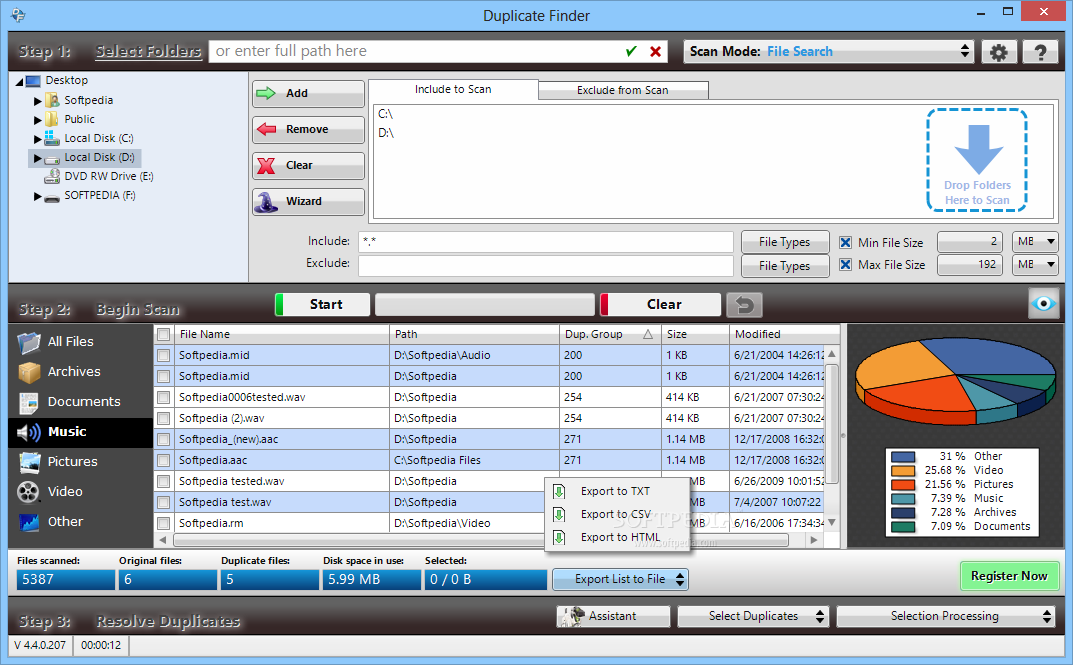This screenshot has width=1073, height=665.
Task: Select the Documents category
Action: (x=83, y=402)
